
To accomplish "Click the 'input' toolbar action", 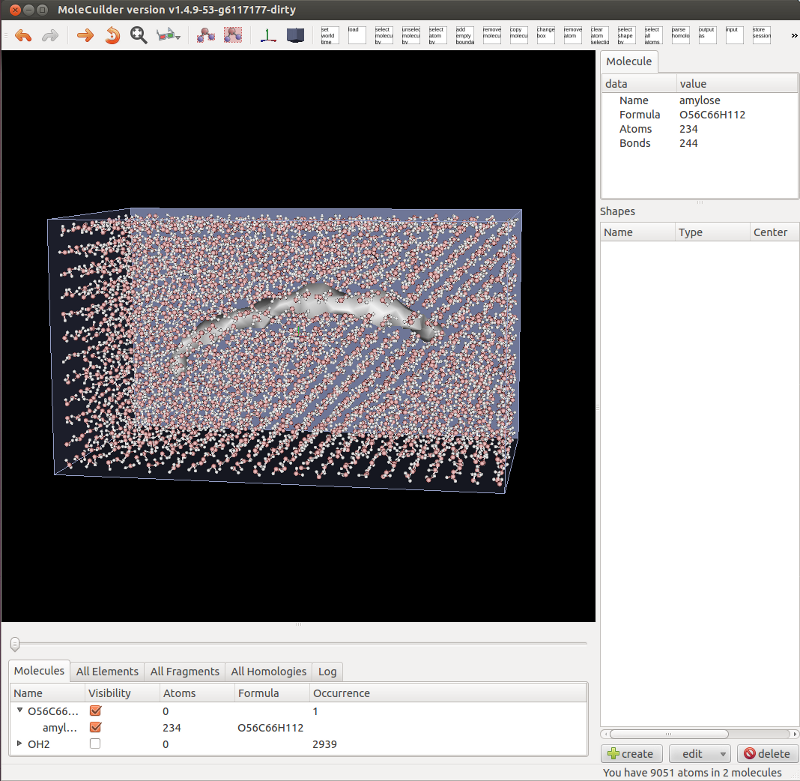I will pyautogui.click(x=735, y=35).
